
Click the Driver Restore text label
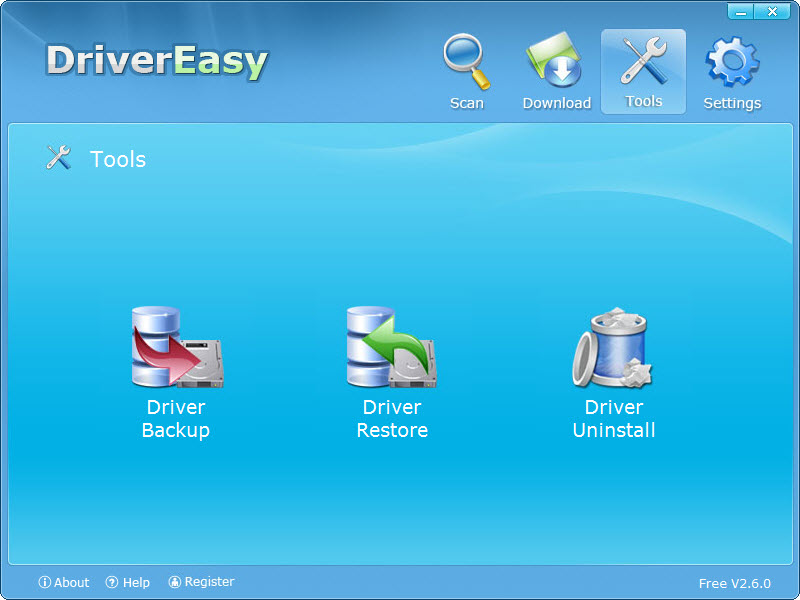click(392, 419)
